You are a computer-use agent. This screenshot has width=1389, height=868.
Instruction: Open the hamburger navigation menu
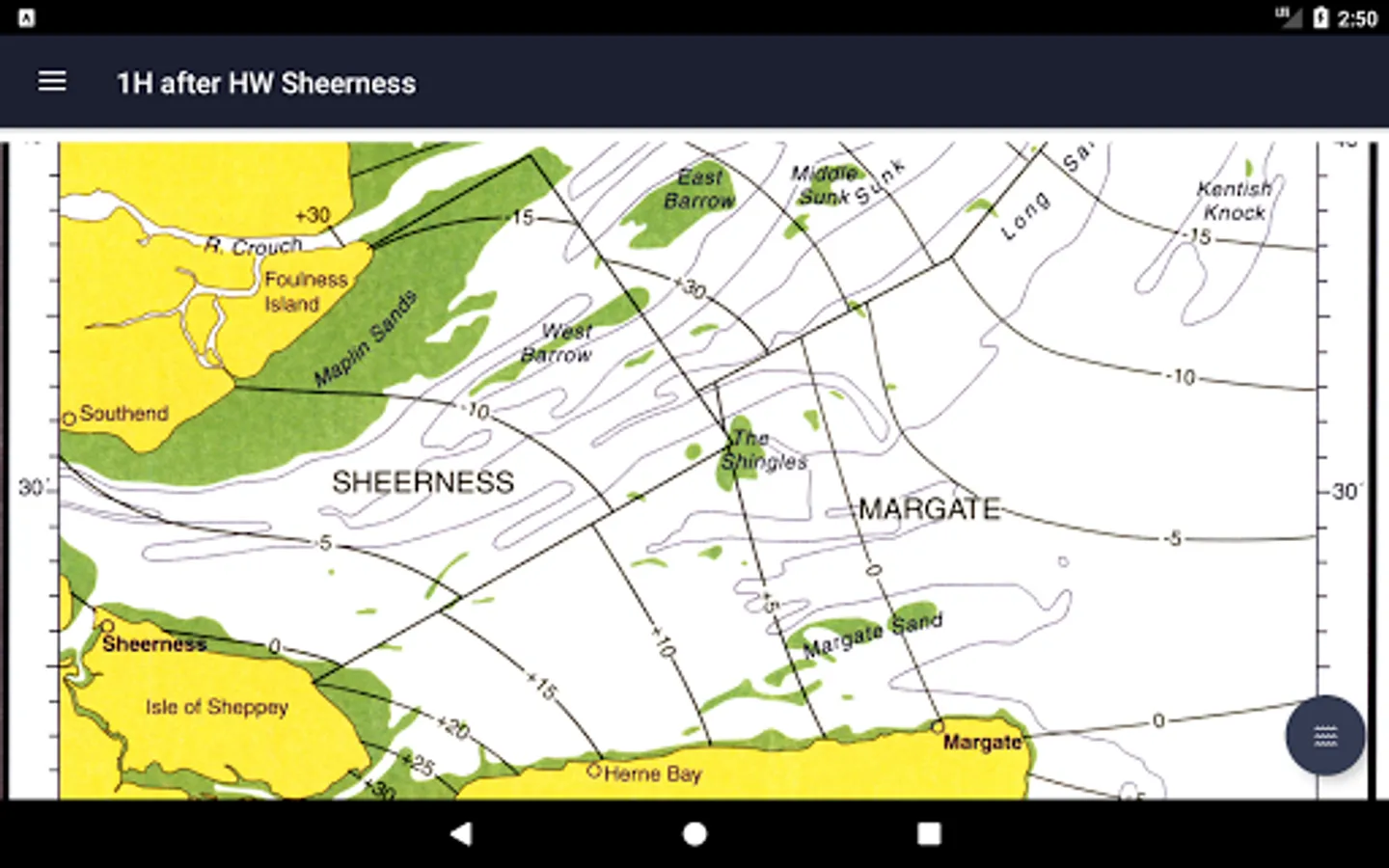point(52,82)
